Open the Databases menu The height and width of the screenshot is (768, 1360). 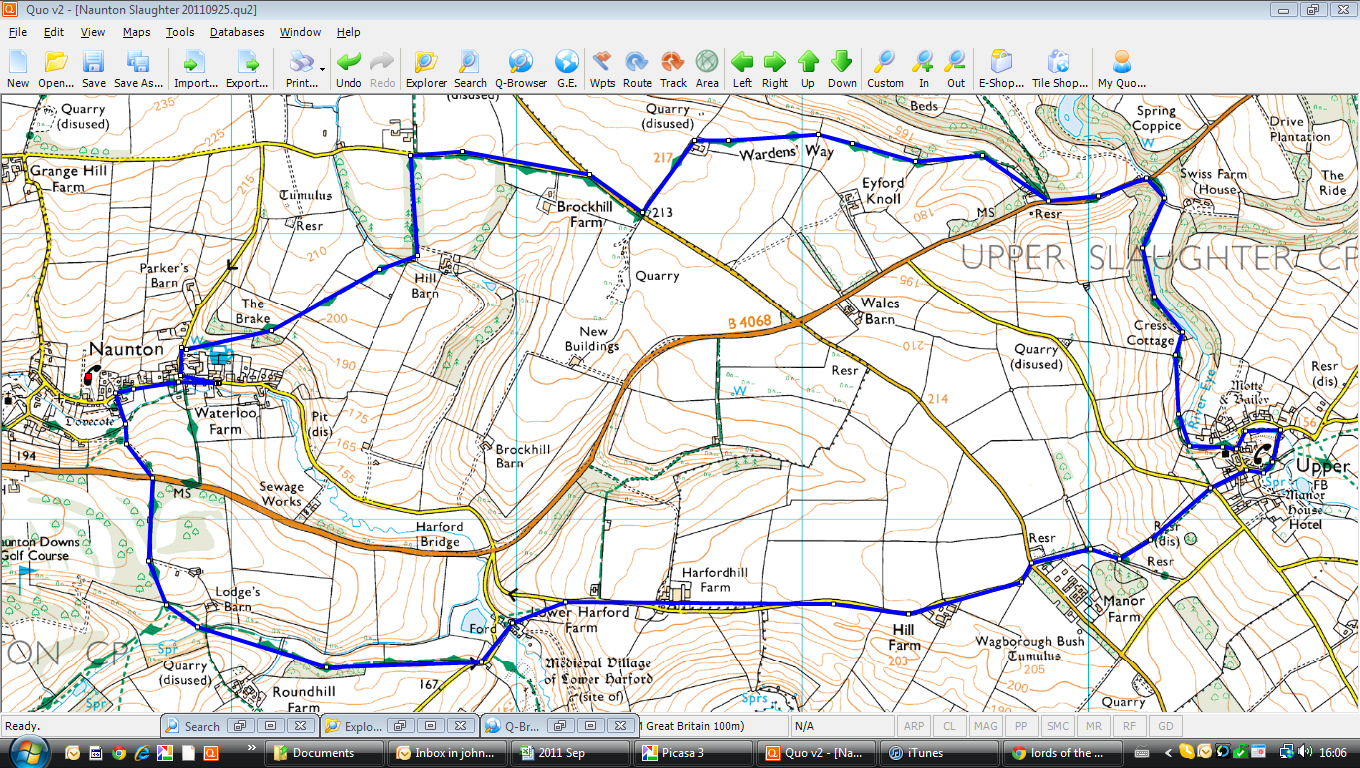[236, 31]
